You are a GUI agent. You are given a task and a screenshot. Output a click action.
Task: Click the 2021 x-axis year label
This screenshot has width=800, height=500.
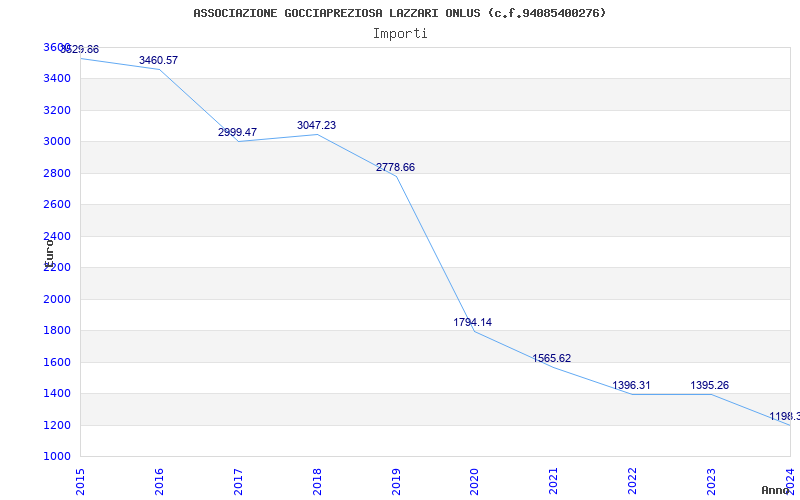point(554,482)
